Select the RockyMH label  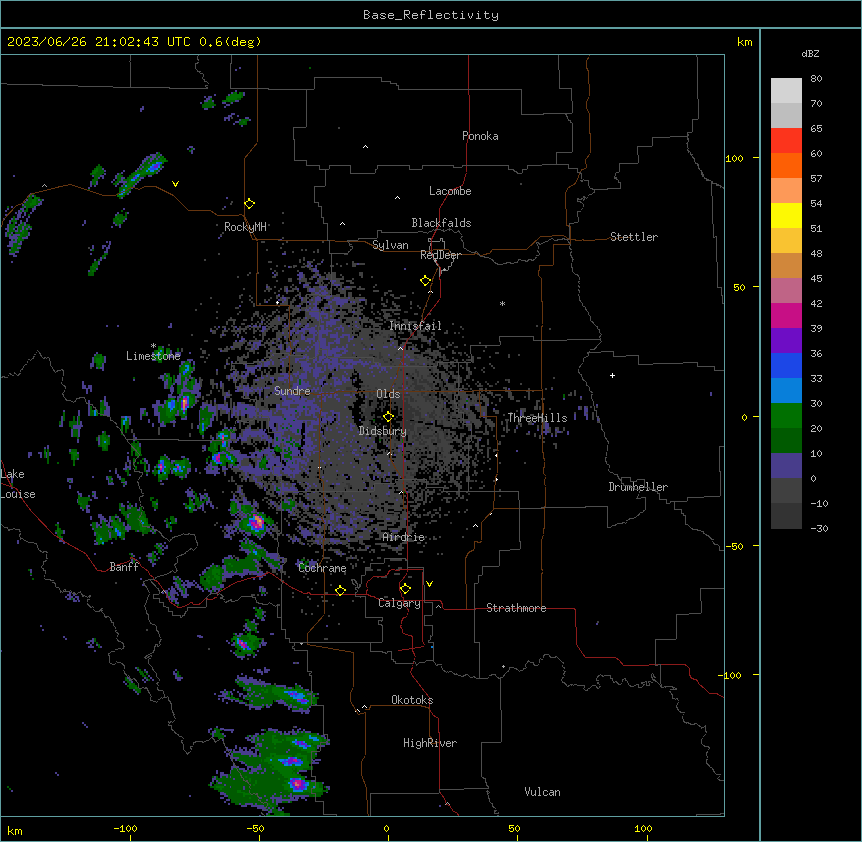[245, 227]
